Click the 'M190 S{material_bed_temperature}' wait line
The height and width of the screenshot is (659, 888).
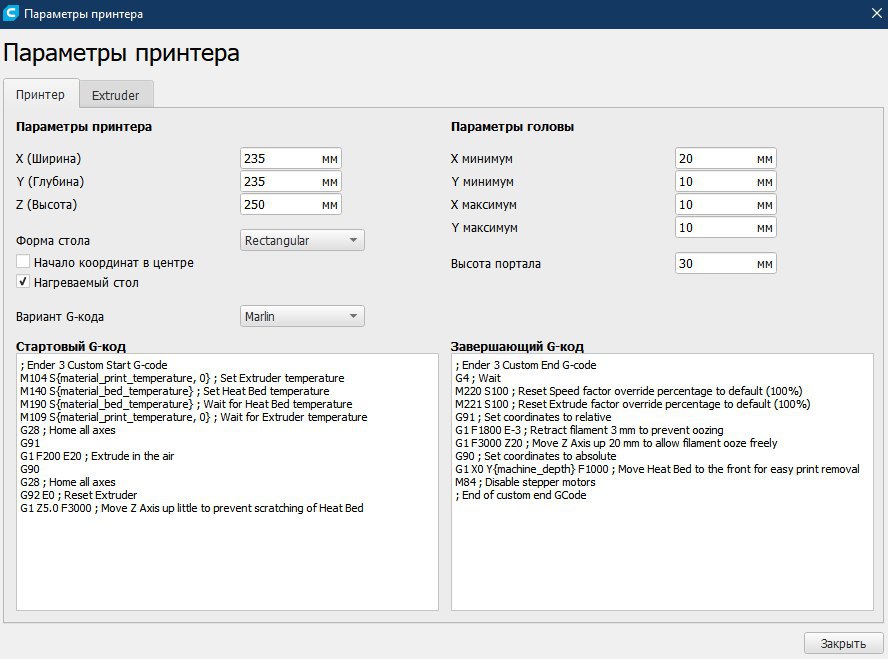[x=186, y=404]
